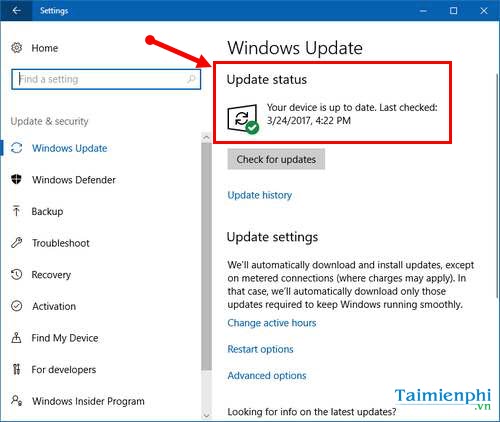Click the sidebar scrollbar thumb
500x422 pixels.
click(x=206, y=256)
